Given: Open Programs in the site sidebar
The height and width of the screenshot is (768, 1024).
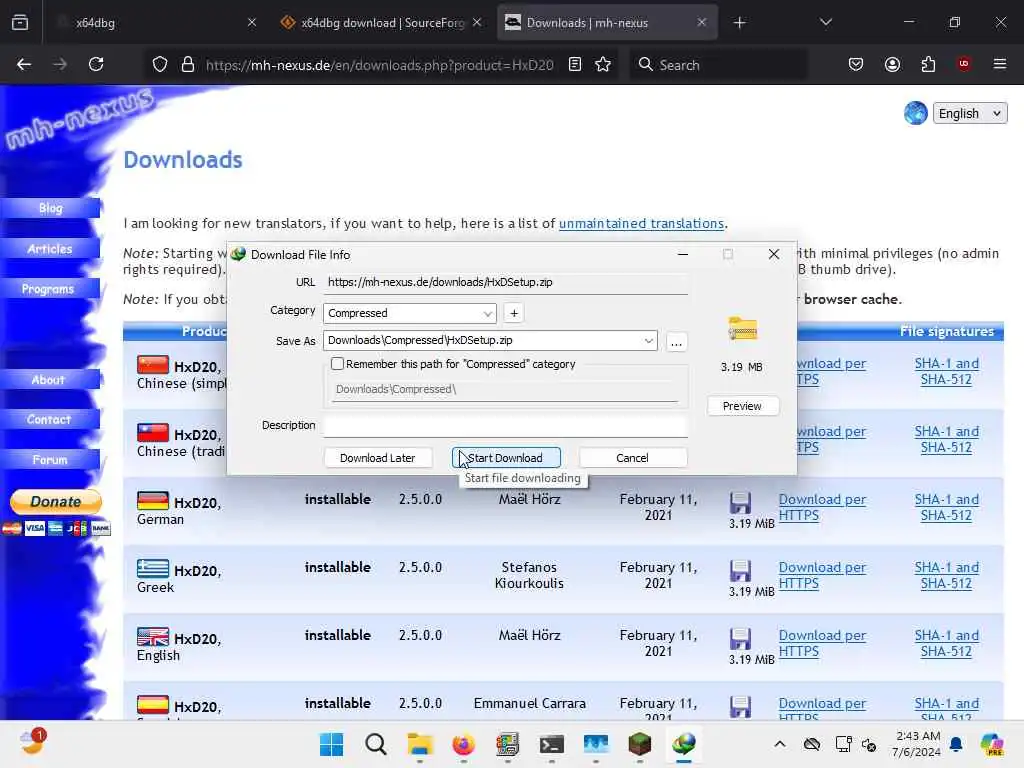Looking at the screenshot, I should point(50,289).
